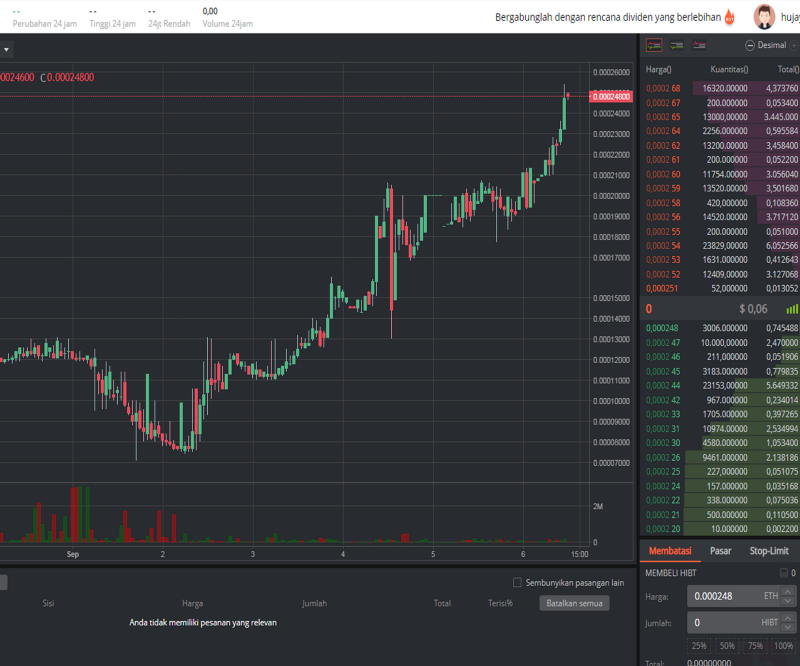The image size is (800, 666).
Task: Select sell order at price 0,0002 65
Action: coord(720,117)
